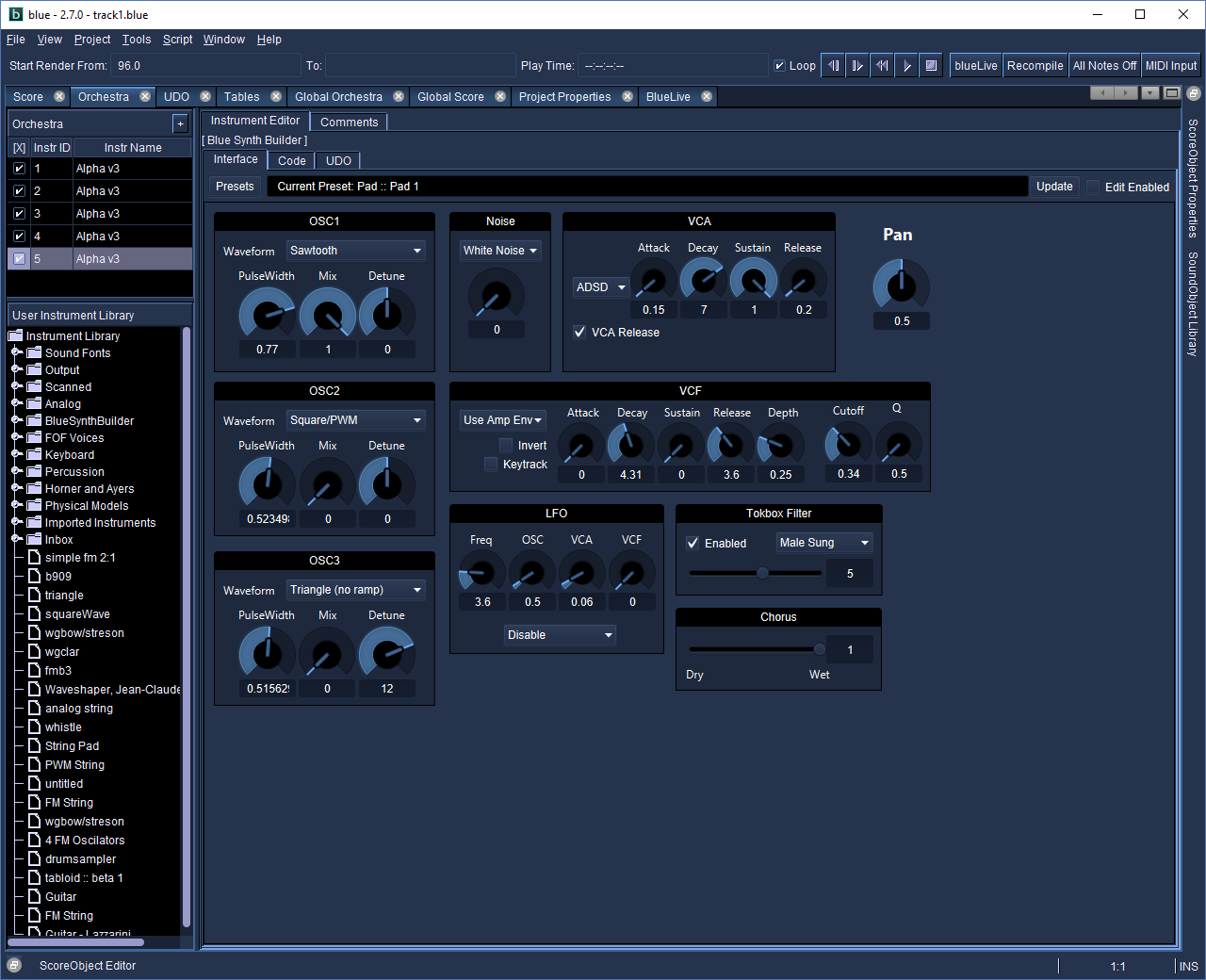Click the Presets button
Image resolution: width=1206 pixels, height=980 pixels.
point(235,187)
